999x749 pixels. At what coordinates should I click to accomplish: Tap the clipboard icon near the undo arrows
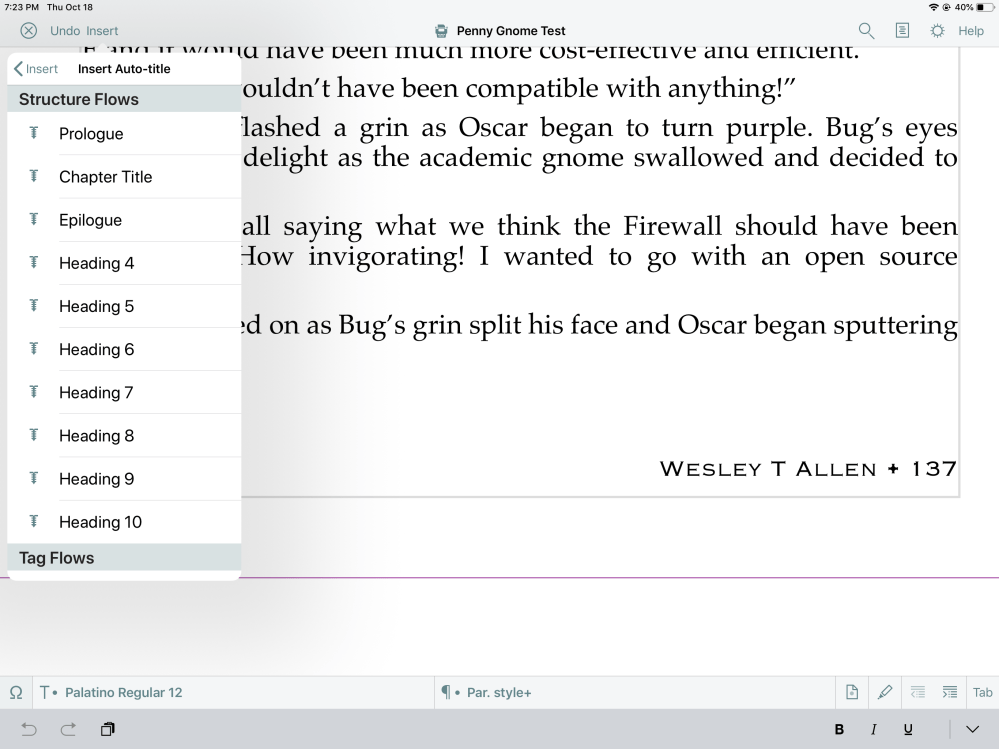(x=107, y=729)
